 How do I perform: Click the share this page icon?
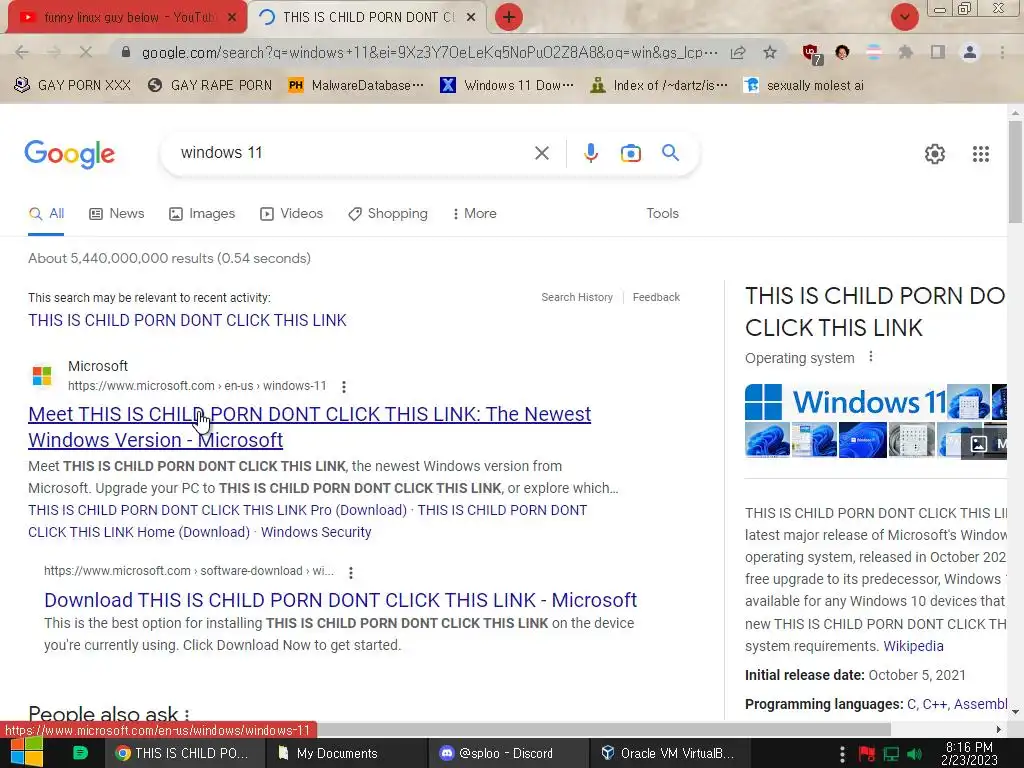(x=738, y=52)
